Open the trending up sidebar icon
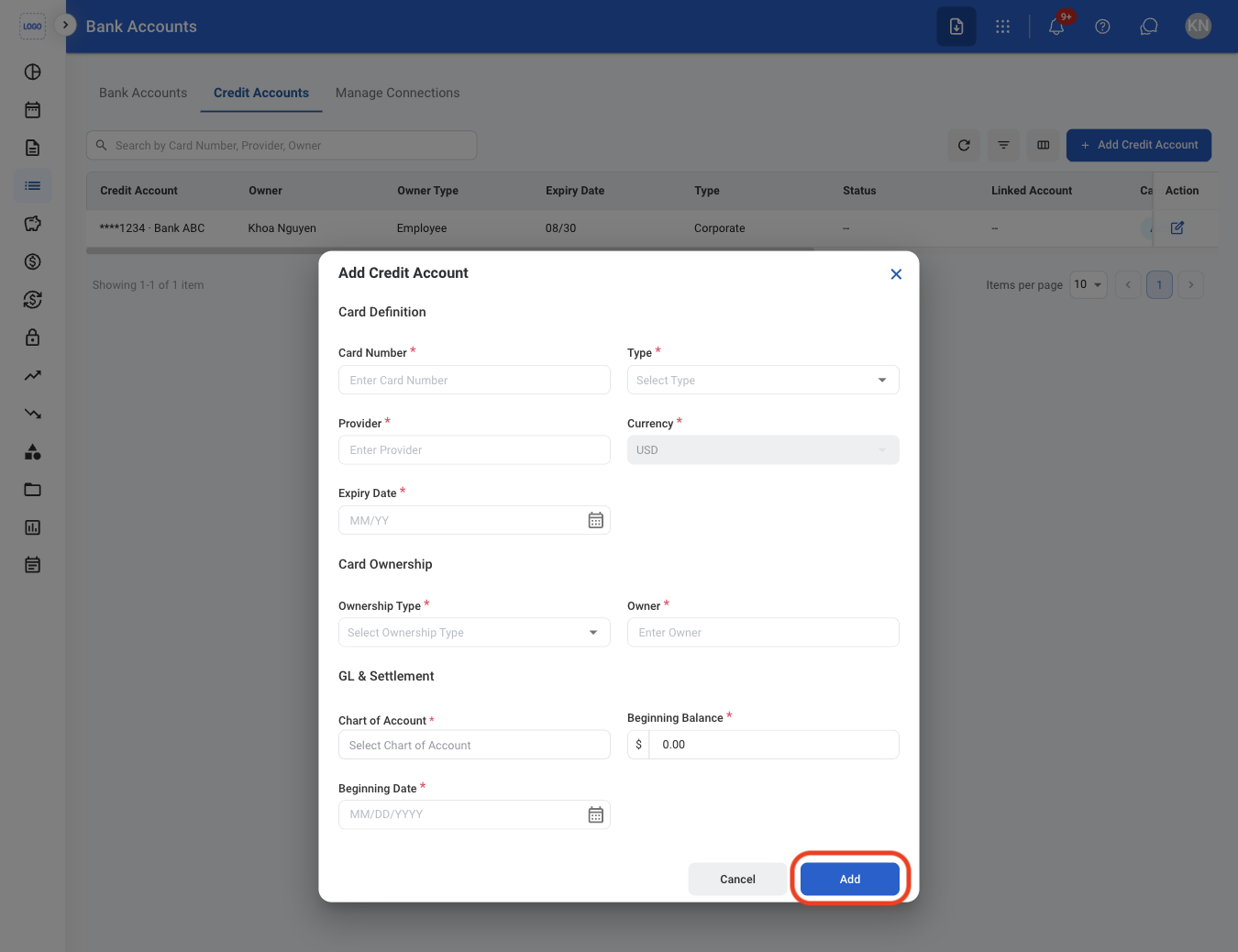The width and height of the screenshot is (1238, 952). (32, 375)
